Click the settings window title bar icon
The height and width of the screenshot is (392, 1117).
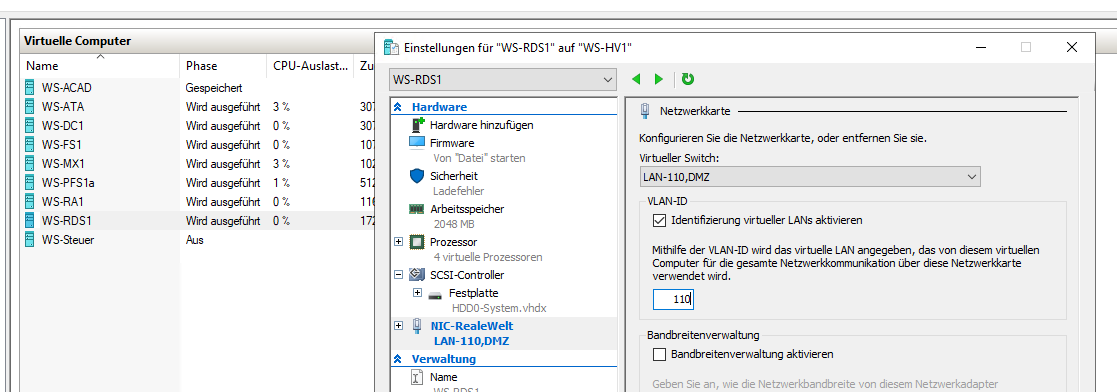(392, 48)
